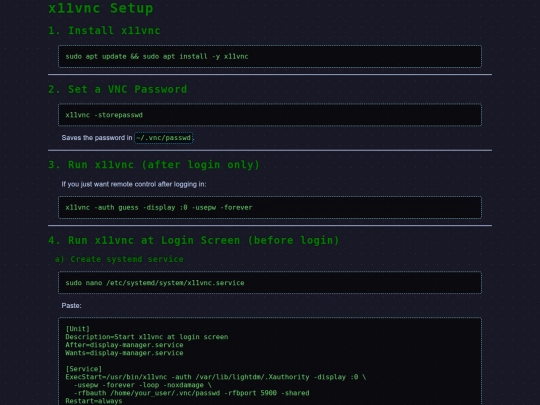Click the 'ExecStart=/usr/bin/x11vnc' line

click(x=216, y=377)
